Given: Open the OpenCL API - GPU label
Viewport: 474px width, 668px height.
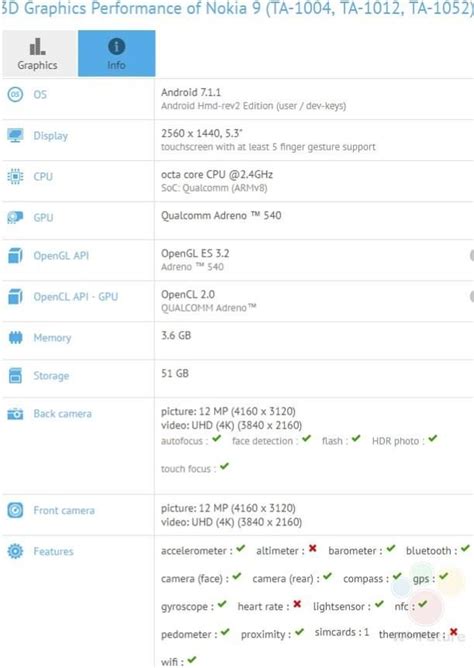Looking at the screenshot, I should [x=76, y=297].
